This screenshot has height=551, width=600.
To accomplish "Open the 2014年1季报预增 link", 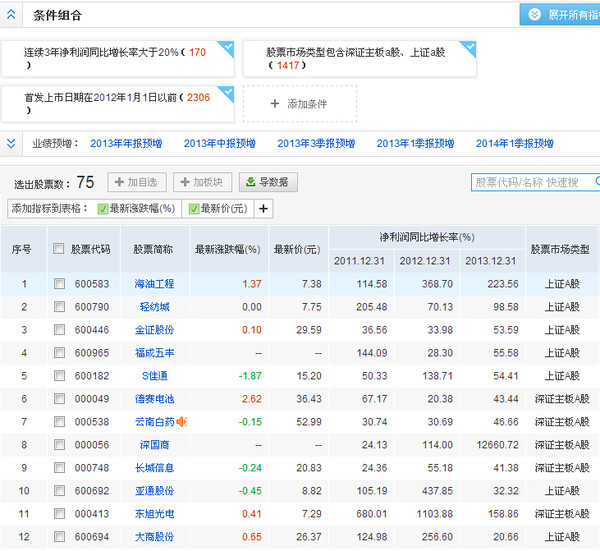I will [x=515, y=143].
